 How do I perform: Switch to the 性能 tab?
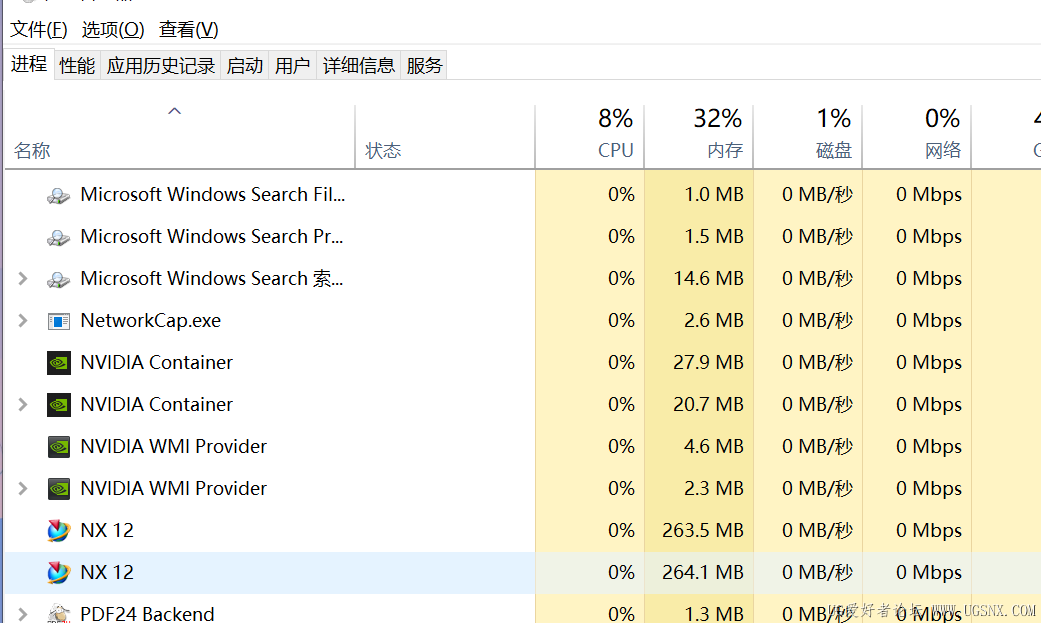[x=77, y=66]
